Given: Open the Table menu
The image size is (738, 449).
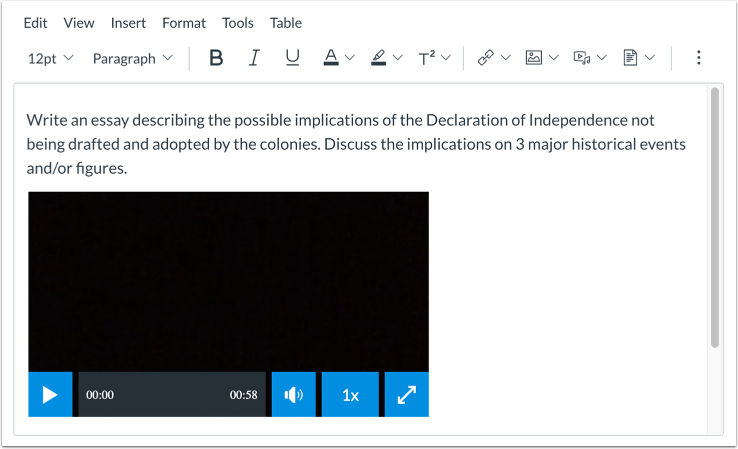Looking at the screenshot, I should coord(286,23).
